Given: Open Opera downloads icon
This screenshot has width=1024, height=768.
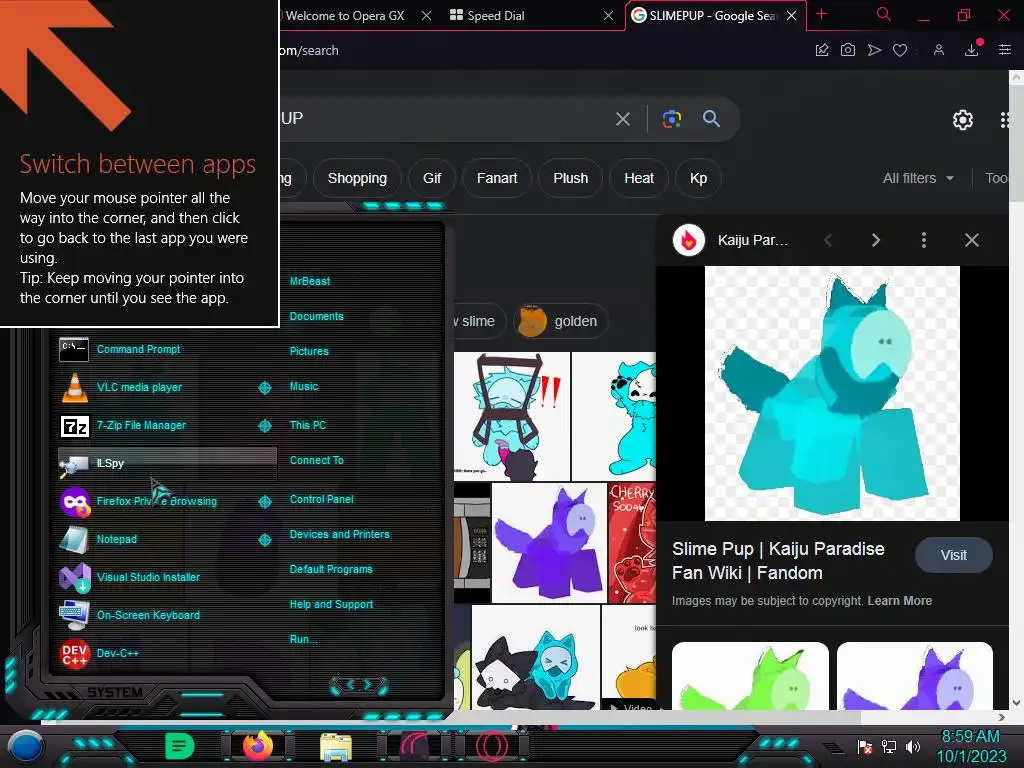Looking at the screenshot, I should (972, 50).
